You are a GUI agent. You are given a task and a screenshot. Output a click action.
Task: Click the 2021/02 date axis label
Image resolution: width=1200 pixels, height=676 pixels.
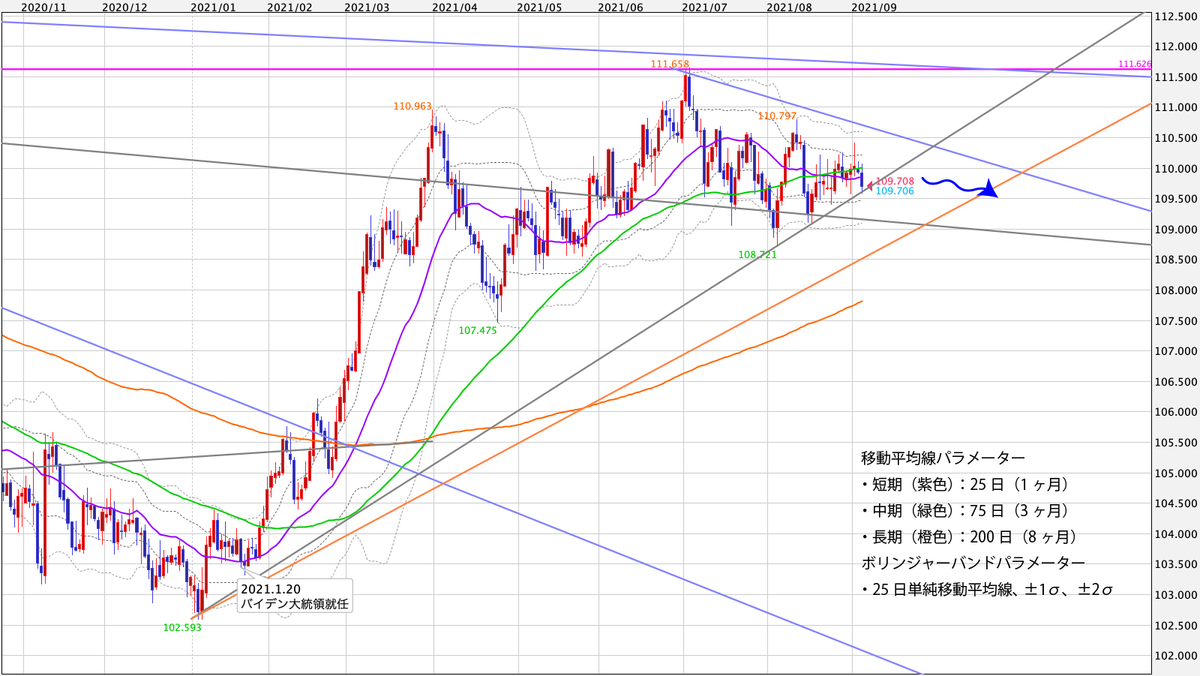291,6
